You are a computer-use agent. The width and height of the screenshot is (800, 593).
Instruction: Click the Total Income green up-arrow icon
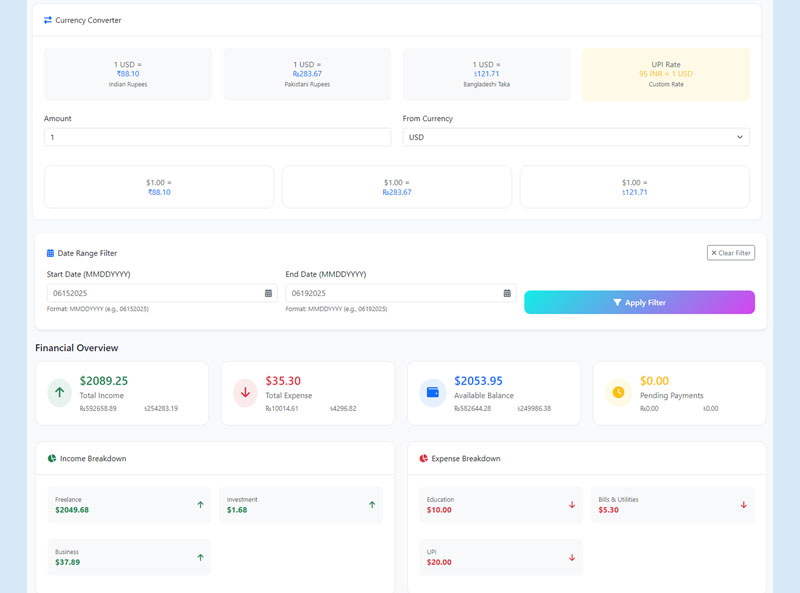60,393
